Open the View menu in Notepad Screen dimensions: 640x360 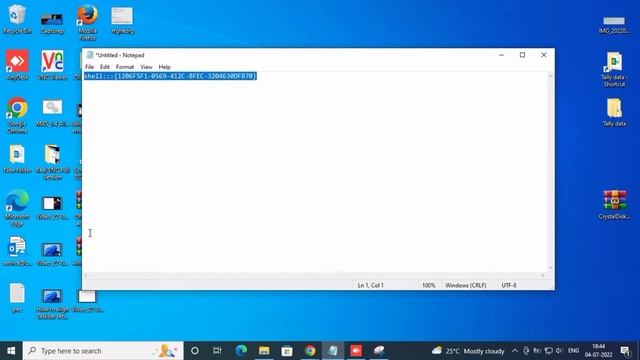point(146,67)
